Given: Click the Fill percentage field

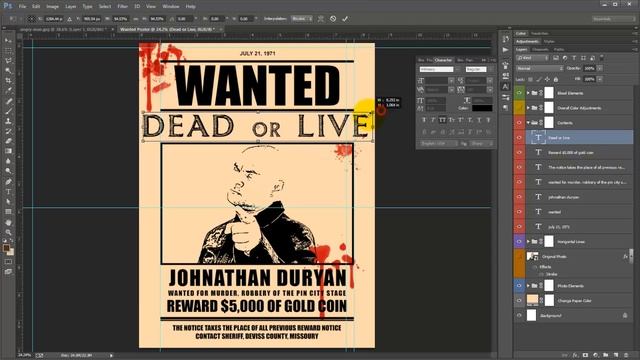Looking at the screenshot, I should pyautogui.click(x=589, y=79).
